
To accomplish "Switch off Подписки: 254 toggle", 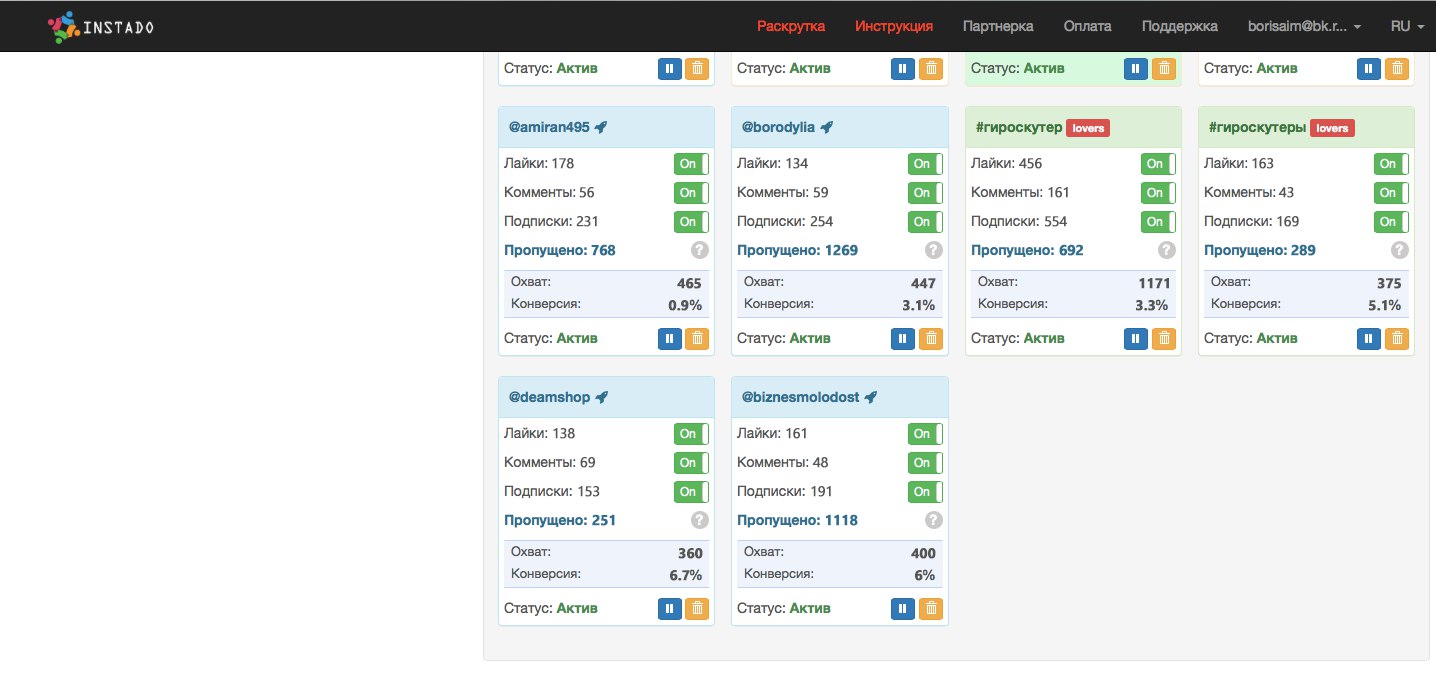I will click(x=925, y=222).
